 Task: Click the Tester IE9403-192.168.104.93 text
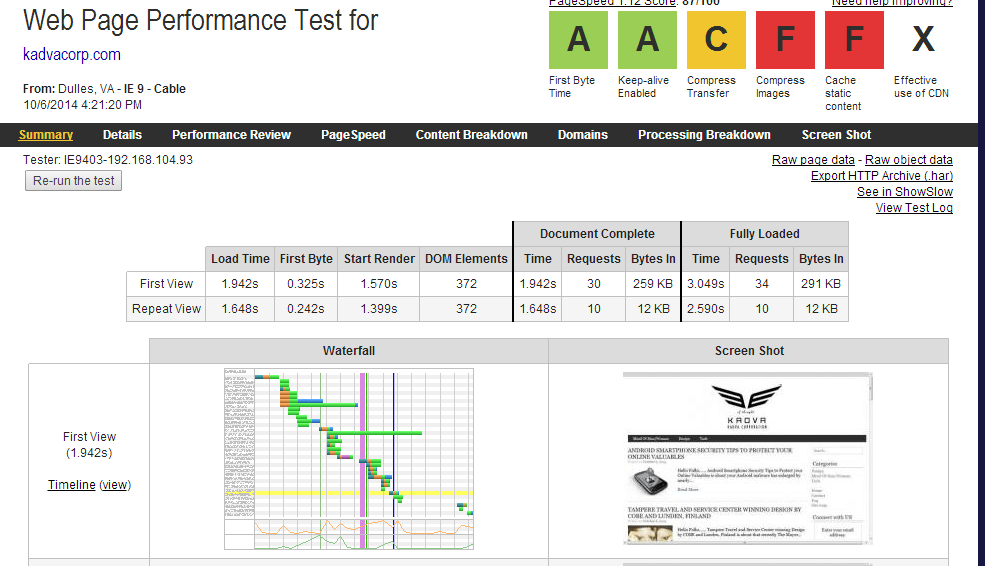click(x=108, y=160)
